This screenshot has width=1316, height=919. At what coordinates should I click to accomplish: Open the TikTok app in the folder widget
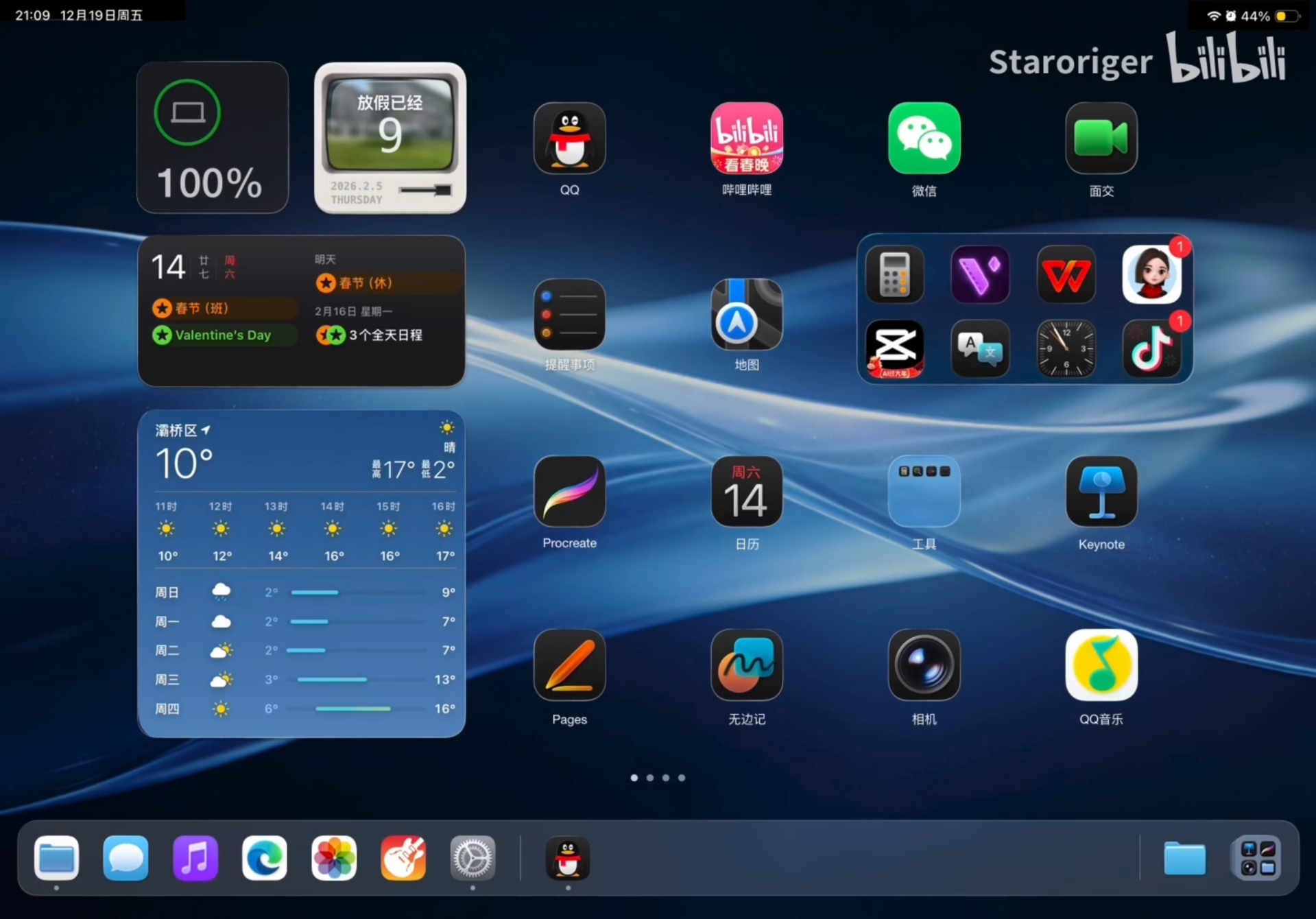point(1151,349)
